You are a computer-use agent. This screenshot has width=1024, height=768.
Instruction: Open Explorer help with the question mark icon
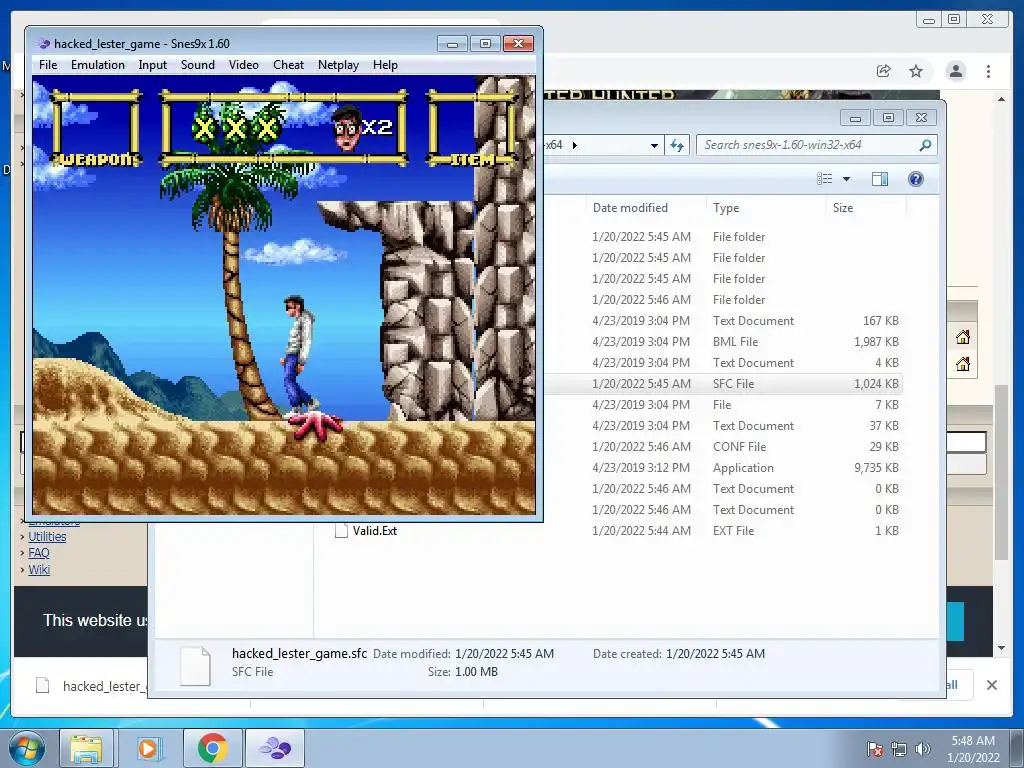click(x=916, y=178)
